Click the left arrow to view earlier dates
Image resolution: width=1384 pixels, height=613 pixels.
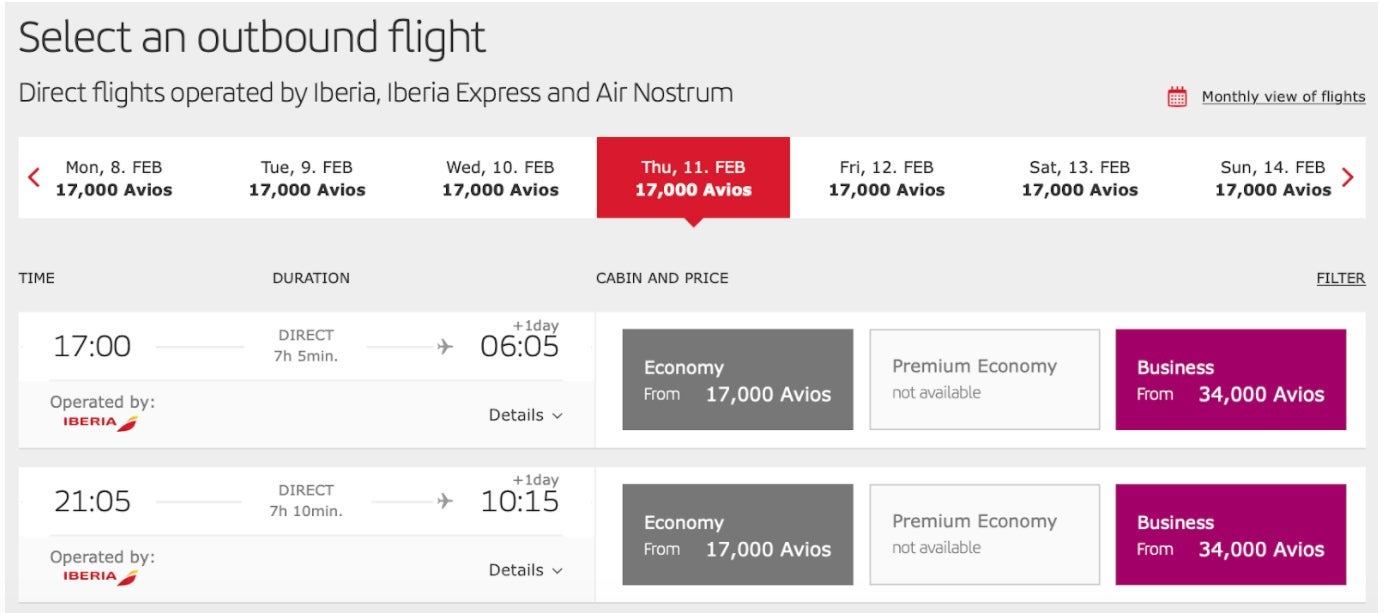[x=33, y=177]
